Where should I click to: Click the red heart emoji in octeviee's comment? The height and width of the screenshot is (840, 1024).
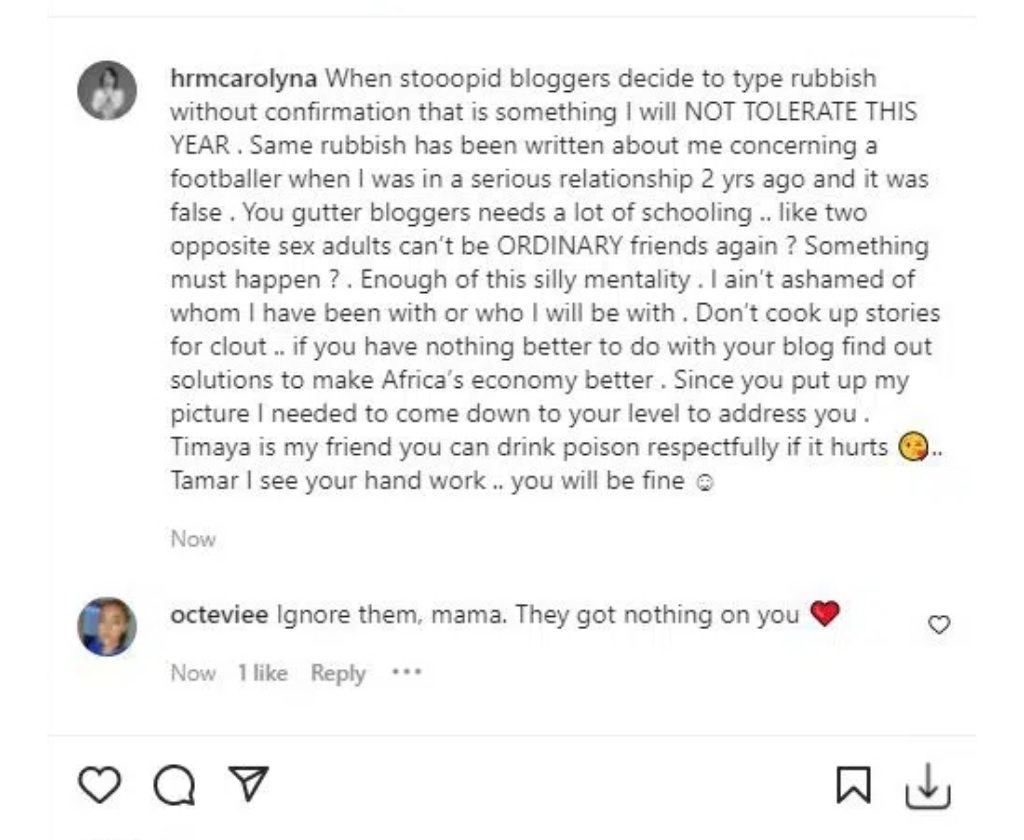[824, 613]
